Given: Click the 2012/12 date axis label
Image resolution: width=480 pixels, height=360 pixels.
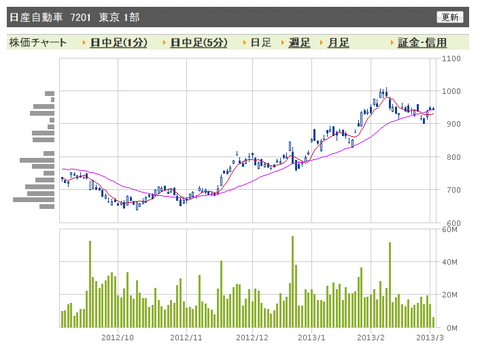Looking at the screenshot, I should [252, 338].
